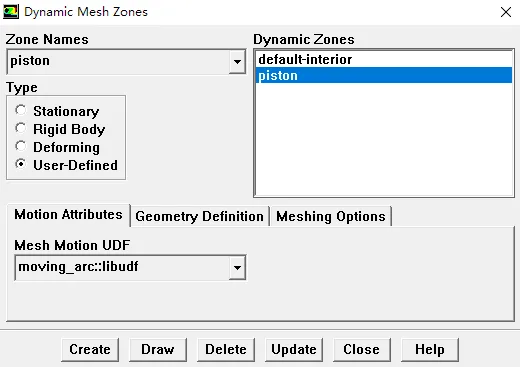
Task: Select the Stationary type radio button
Action: click(21, 110)
